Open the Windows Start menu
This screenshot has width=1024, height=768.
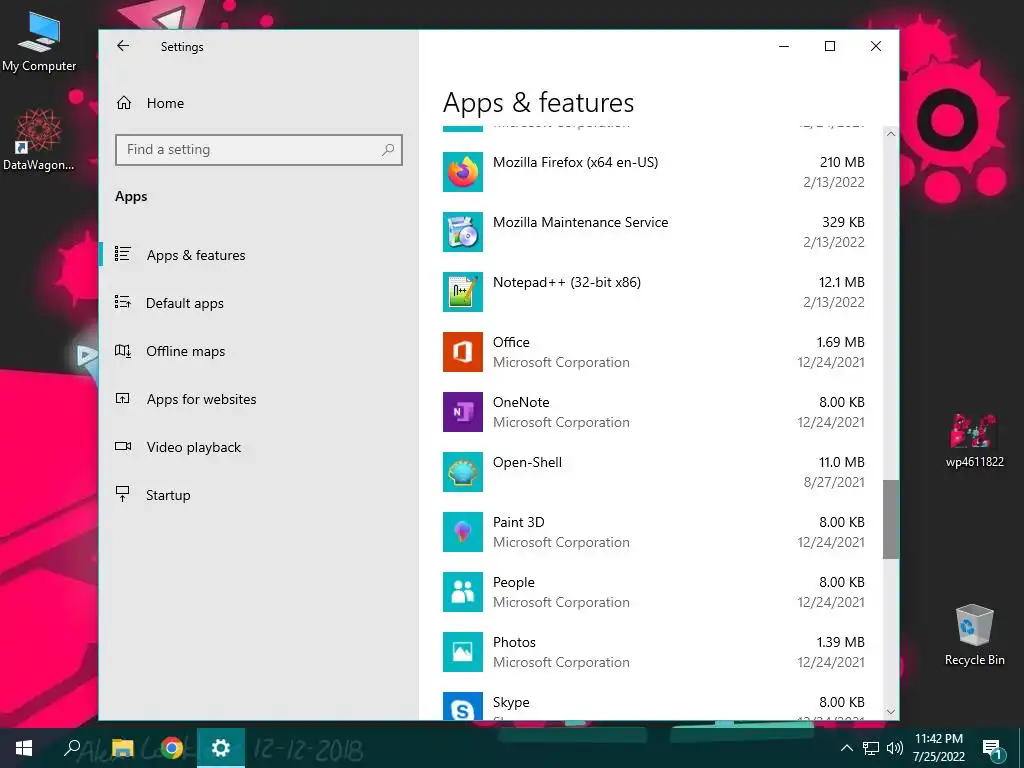(x=24, y=748)
